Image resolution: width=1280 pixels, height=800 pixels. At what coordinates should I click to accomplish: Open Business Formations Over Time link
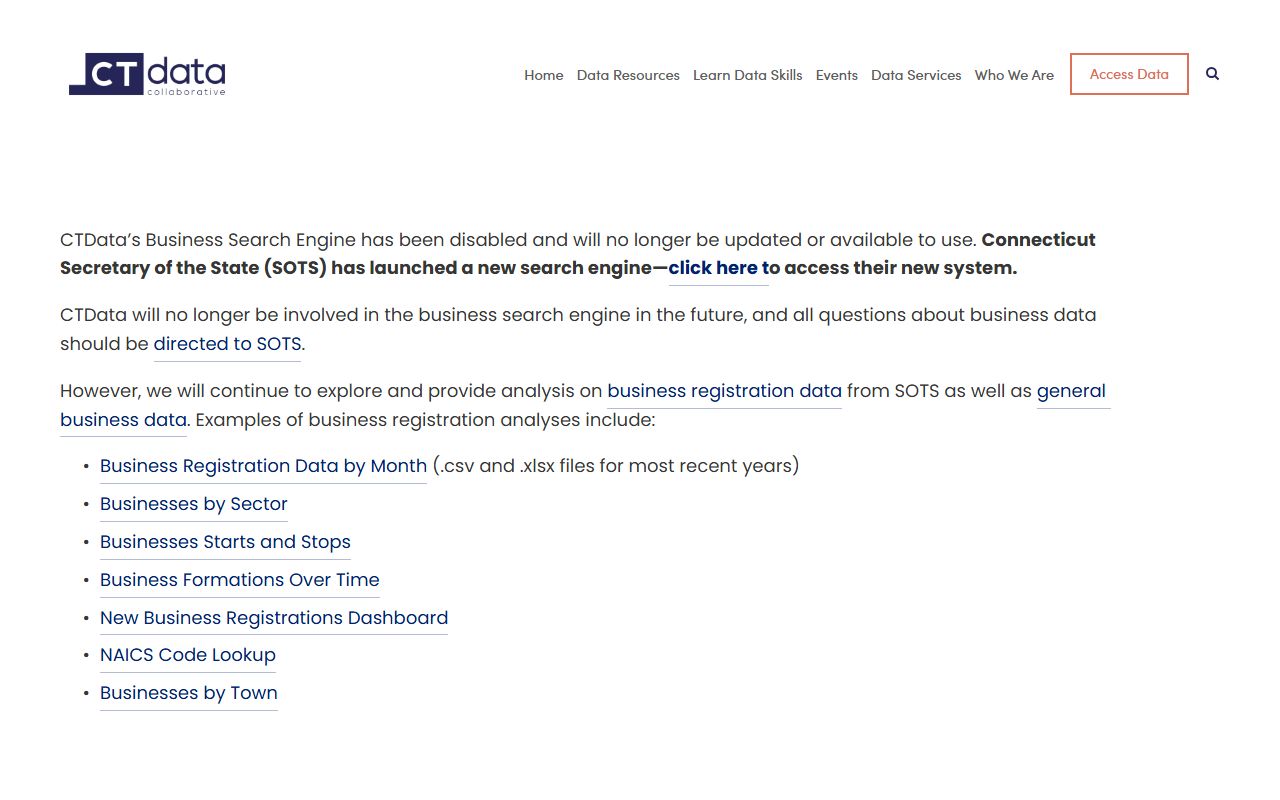point(240,580)
